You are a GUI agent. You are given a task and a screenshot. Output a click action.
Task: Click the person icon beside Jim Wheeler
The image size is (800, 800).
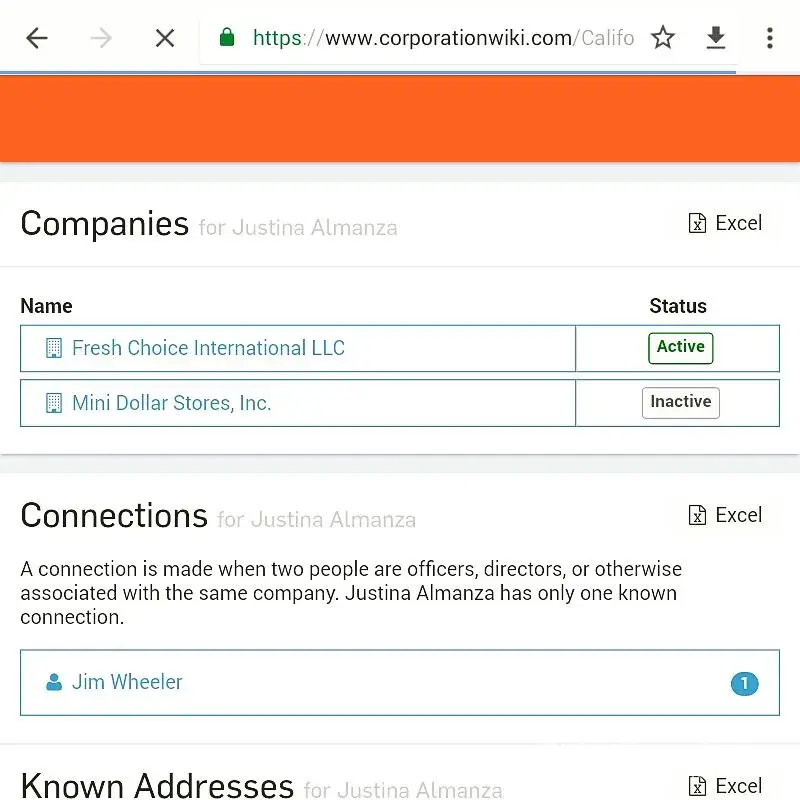(x=54, y=682)
